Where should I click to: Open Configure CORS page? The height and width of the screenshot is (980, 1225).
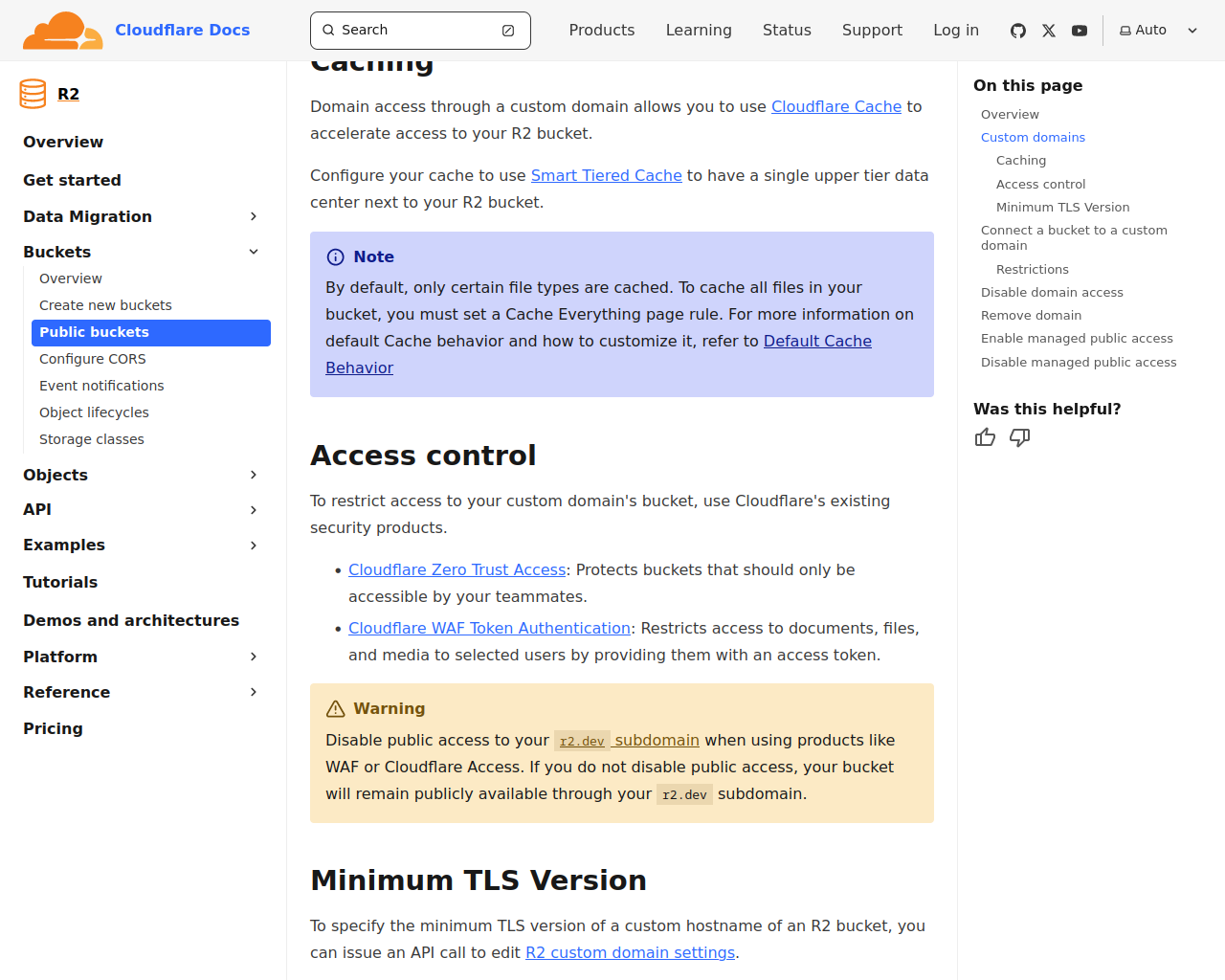(93, 359)
